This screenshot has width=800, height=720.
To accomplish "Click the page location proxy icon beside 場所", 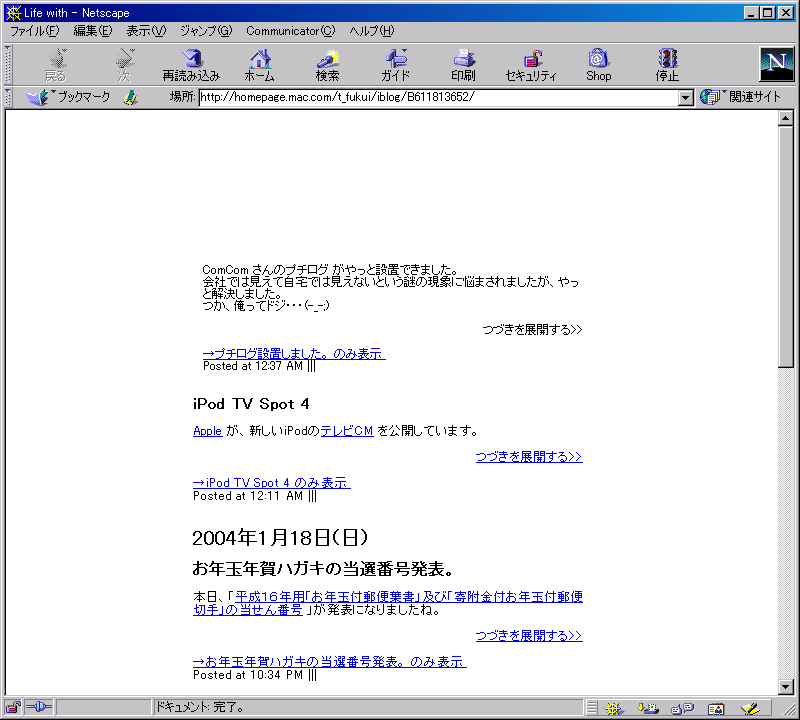I will pos(131,97).
